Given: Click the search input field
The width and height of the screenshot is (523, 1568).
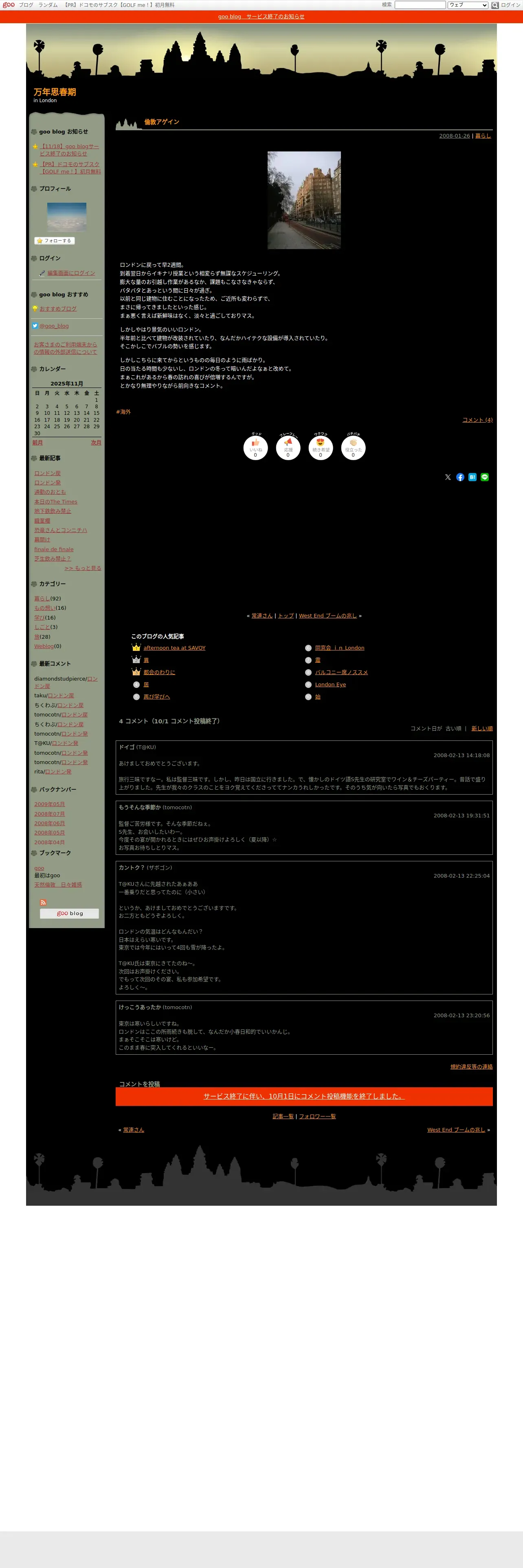Looking at the screenshot, I should point(420,5).
